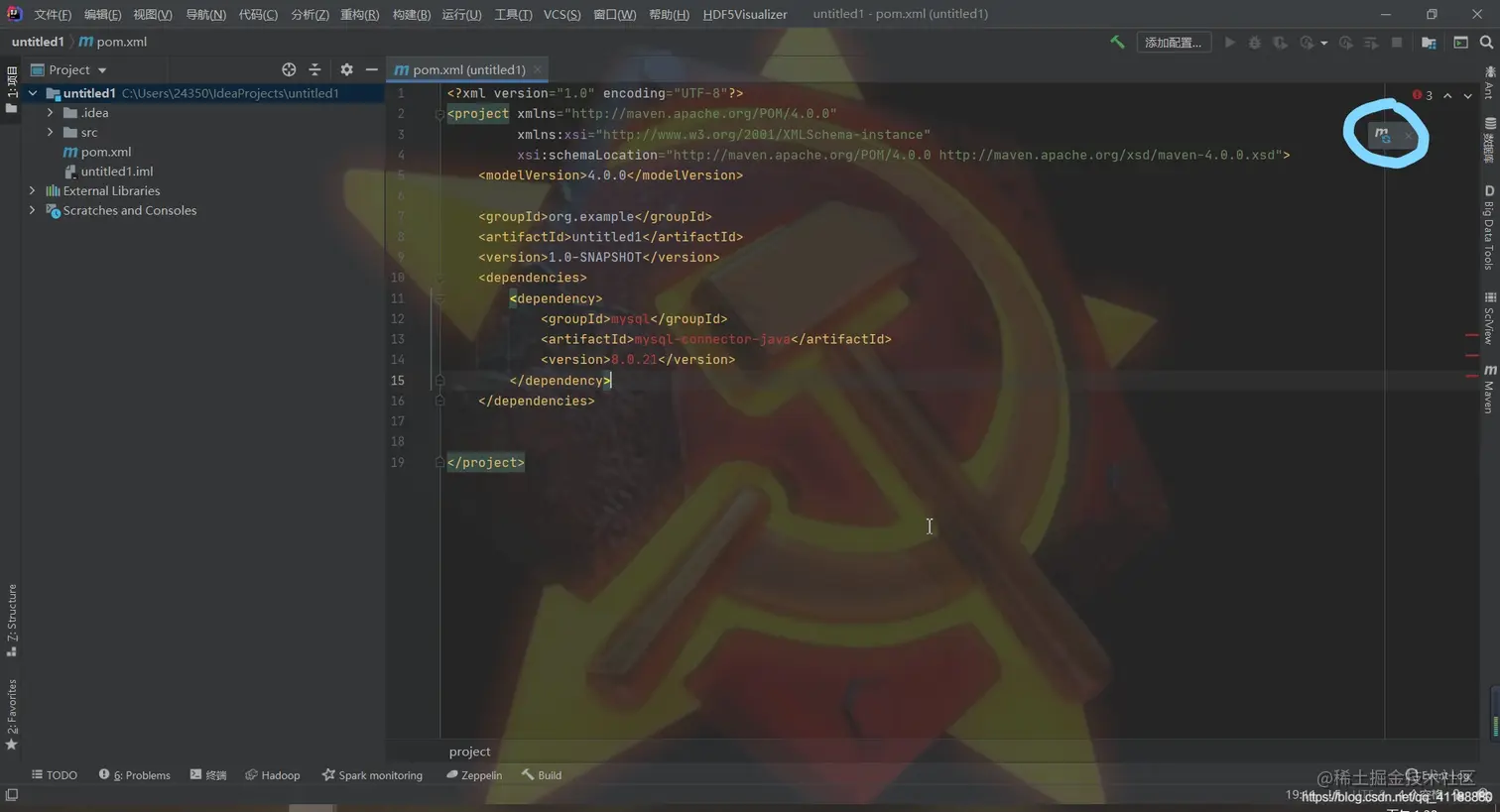Click locate-in-project crosshair icon

click(289, 69)
